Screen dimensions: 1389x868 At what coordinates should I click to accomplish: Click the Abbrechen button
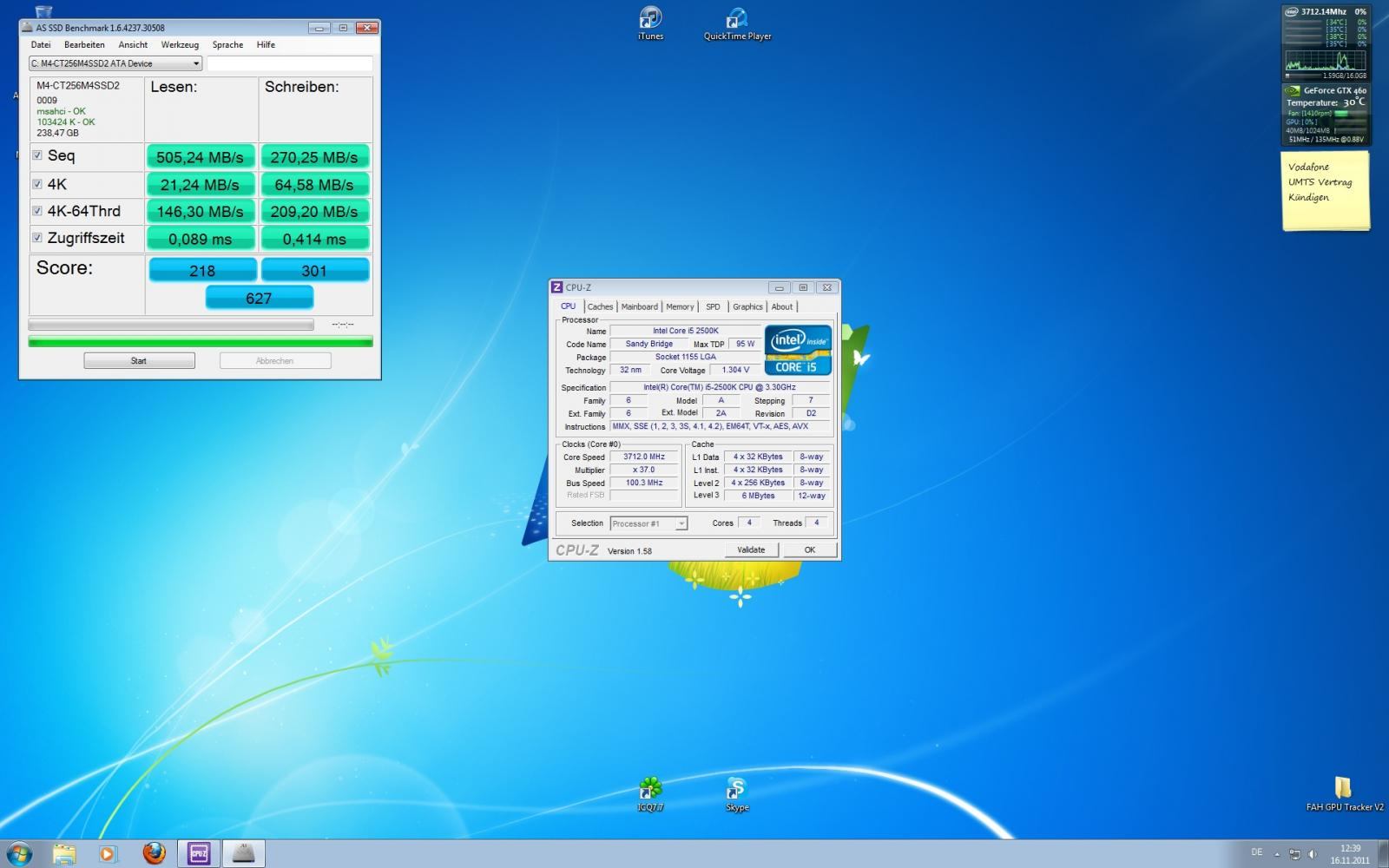coord(275,360)
